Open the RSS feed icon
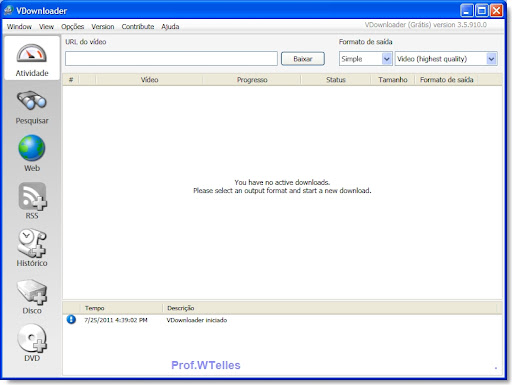This screenshot has width=512, height=385. click(x=32, y=196)
